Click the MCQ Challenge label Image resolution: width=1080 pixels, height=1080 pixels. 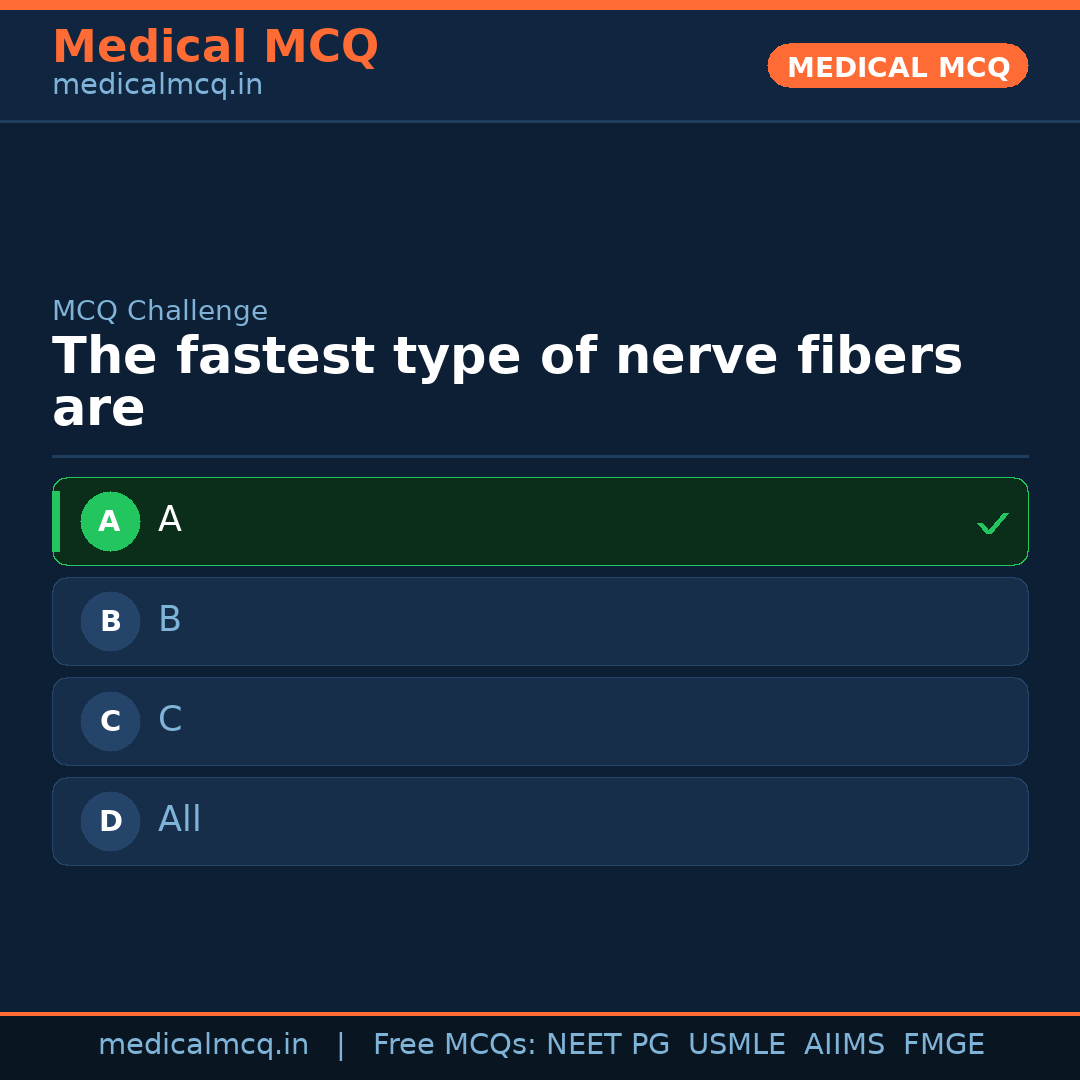coord(160,311)
